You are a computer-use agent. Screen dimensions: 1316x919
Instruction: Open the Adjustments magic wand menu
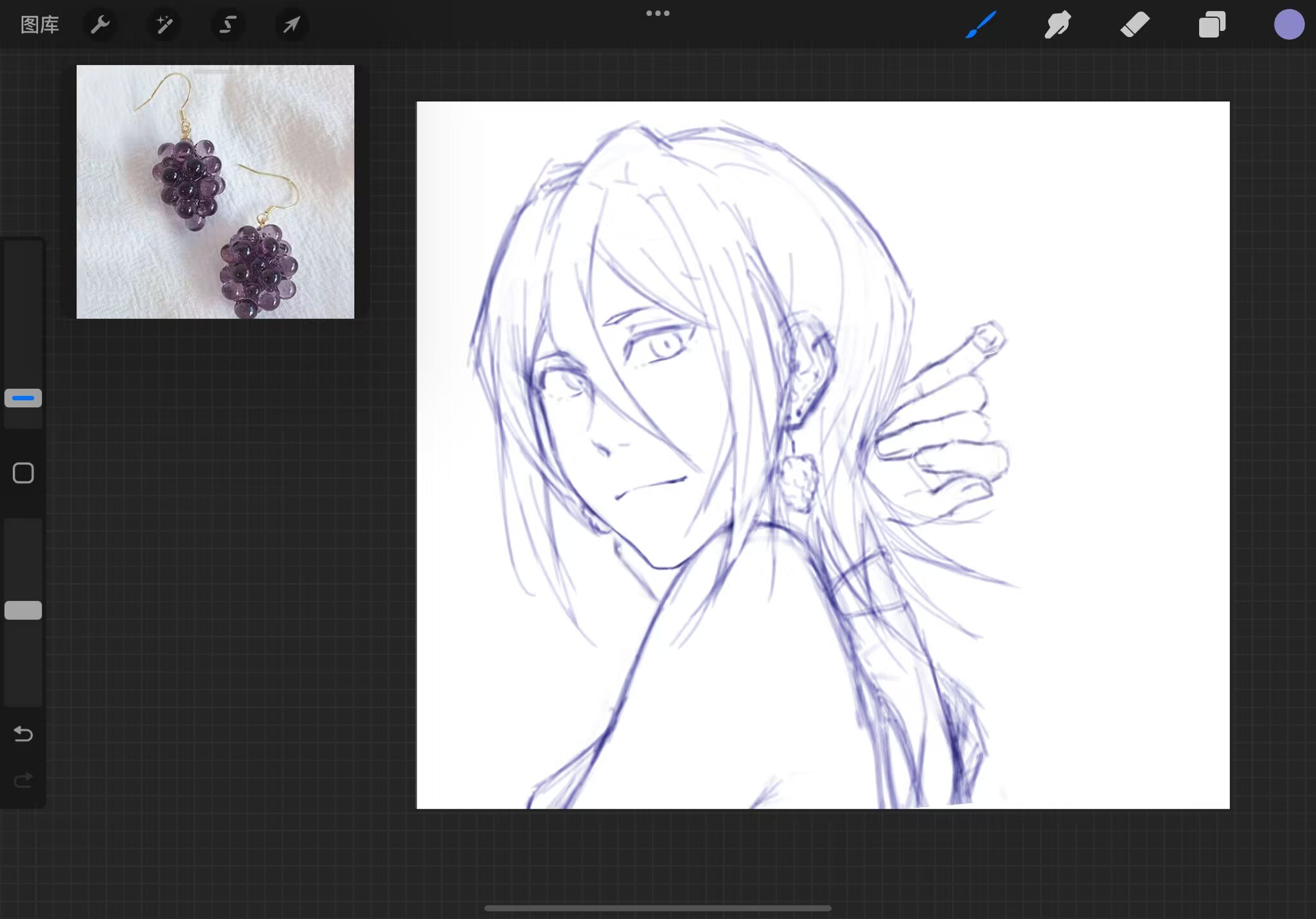pos(164,25)
